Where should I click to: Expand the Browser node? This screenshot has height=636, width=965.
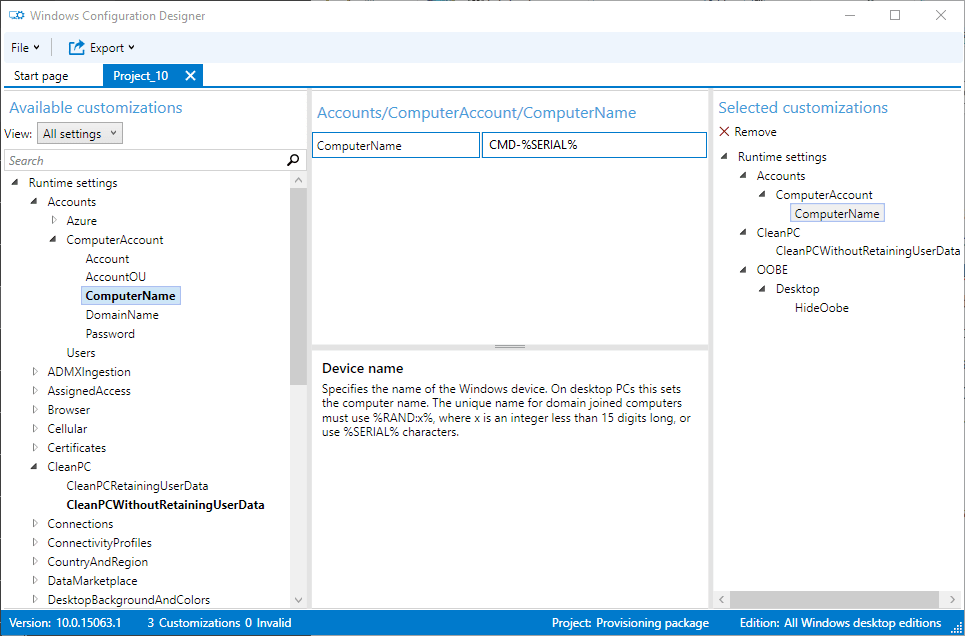click(x=35, y=410)
